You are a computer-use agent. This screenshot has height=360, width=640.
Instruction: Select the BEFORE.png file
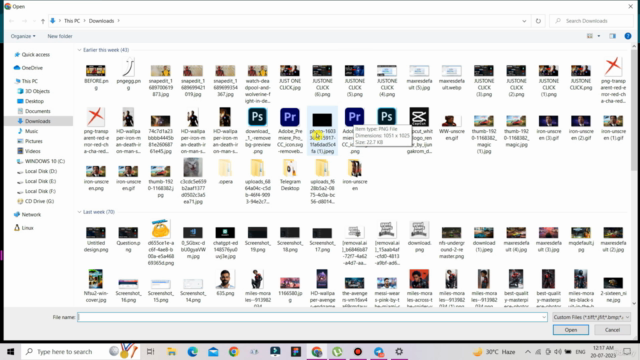click(96, 78)
